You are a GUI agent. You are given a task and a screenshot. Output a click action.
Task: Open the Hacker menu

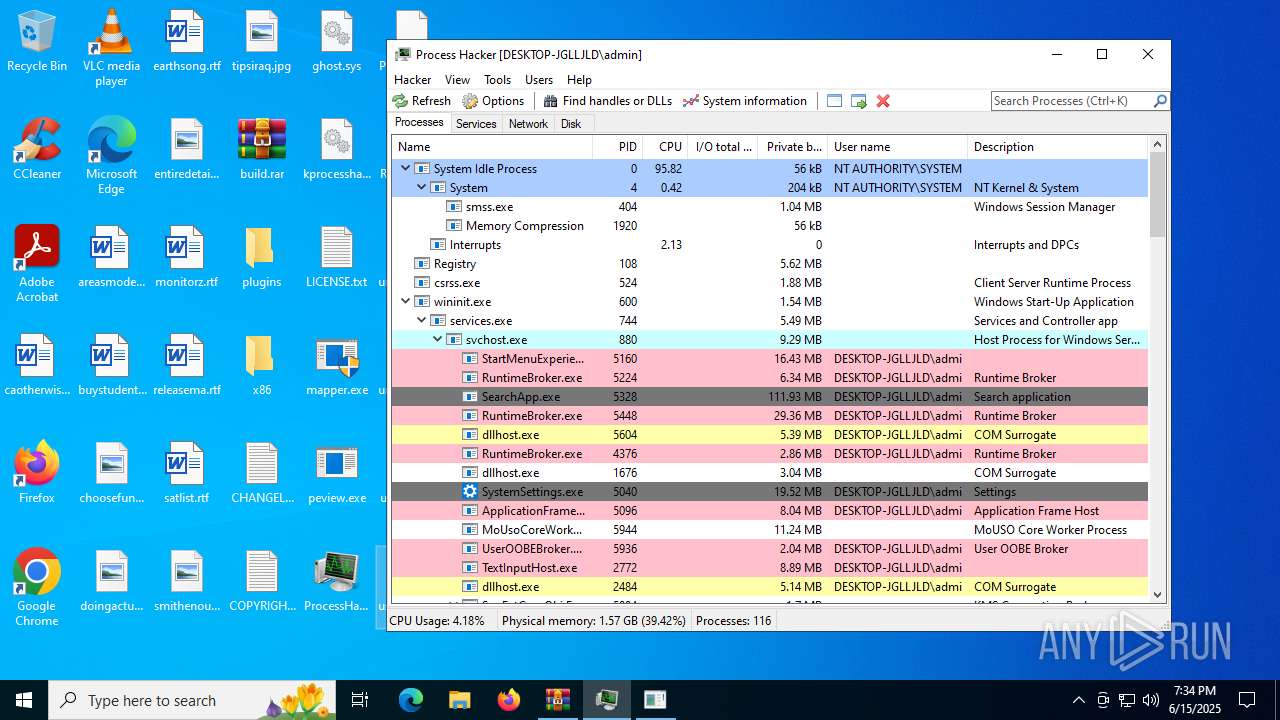412,80
